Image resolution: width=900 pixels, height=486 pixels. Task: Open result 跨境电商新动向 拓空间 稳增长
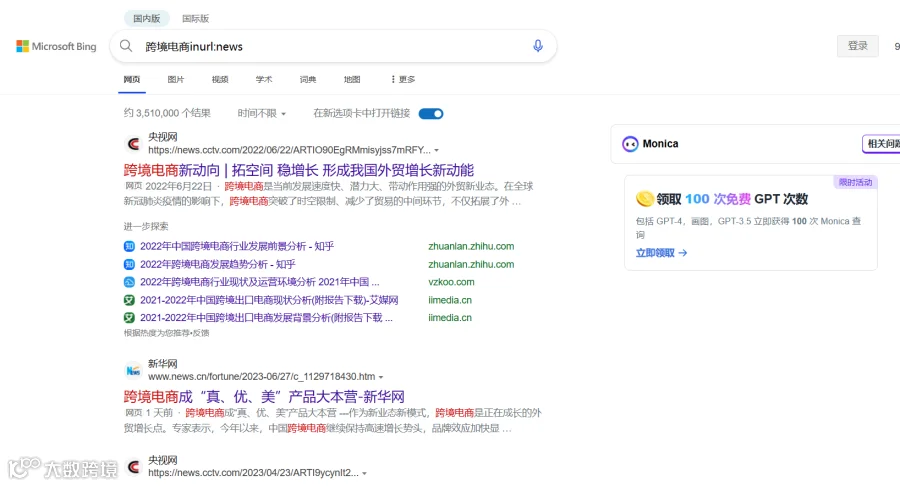298,170
